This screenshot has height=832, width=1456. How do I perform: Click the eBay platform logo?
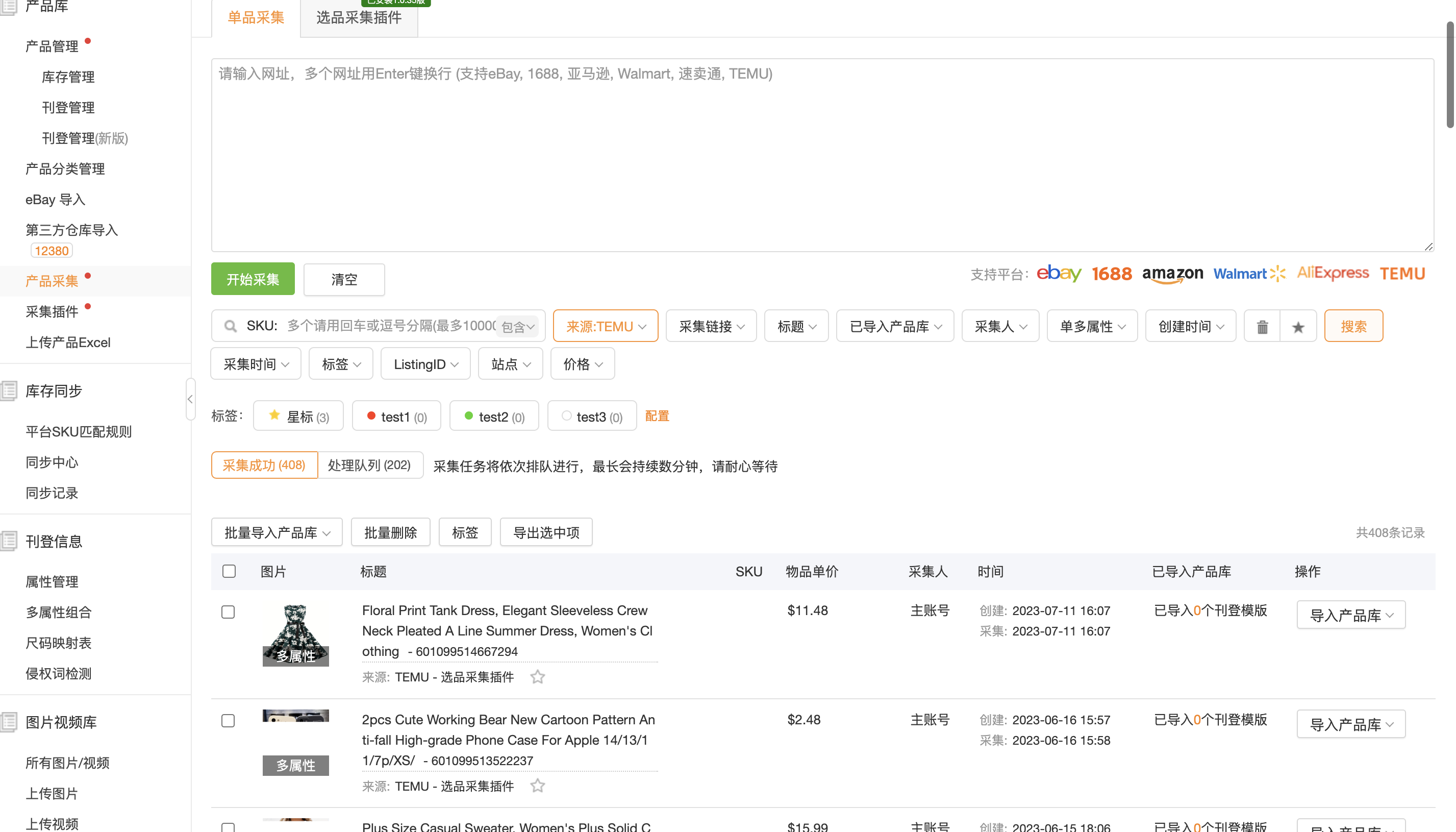coord(1058,274)
